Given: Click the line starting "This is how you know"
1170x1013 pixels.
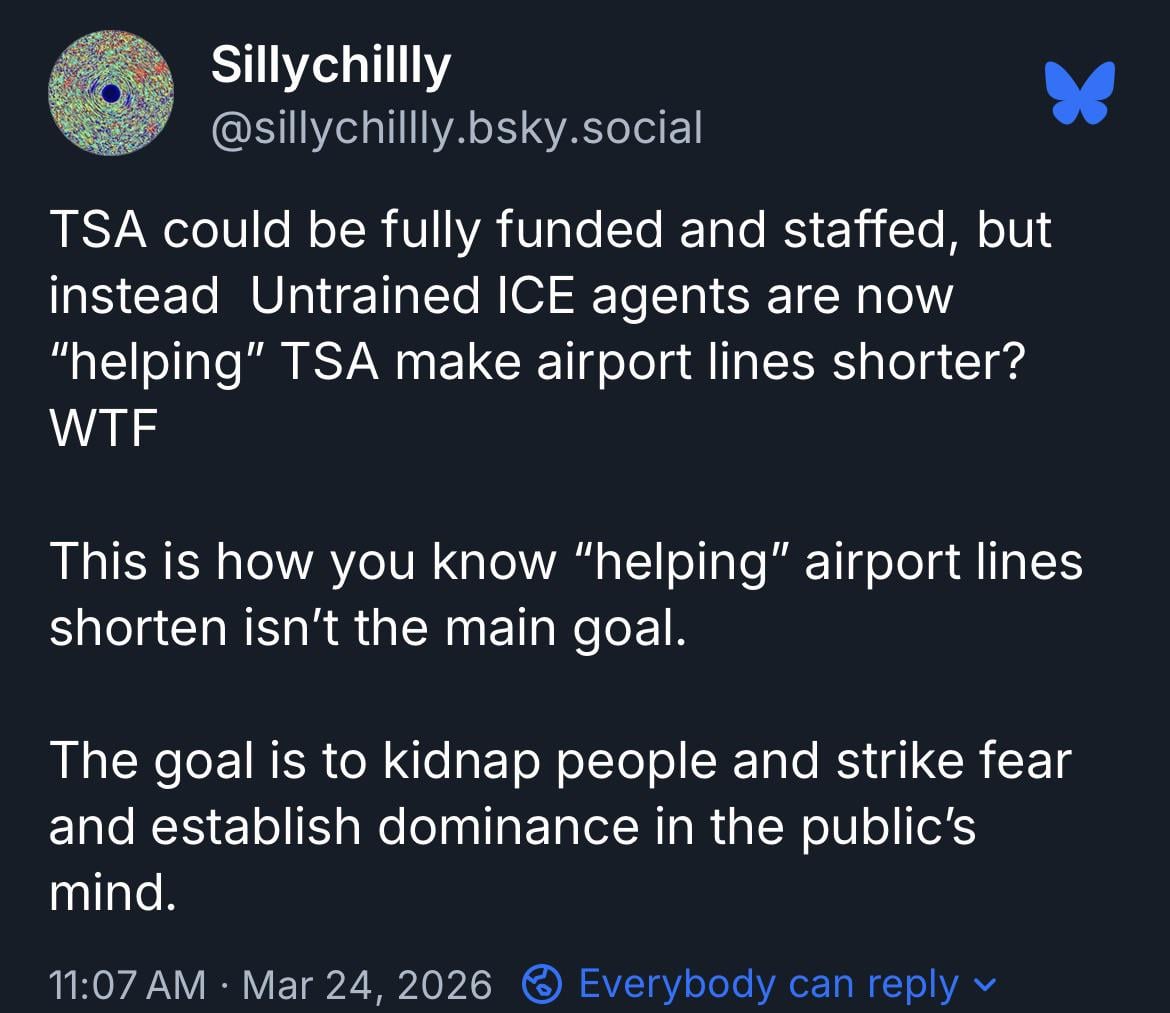Looking at the screenshot, I should pos(566,561).
